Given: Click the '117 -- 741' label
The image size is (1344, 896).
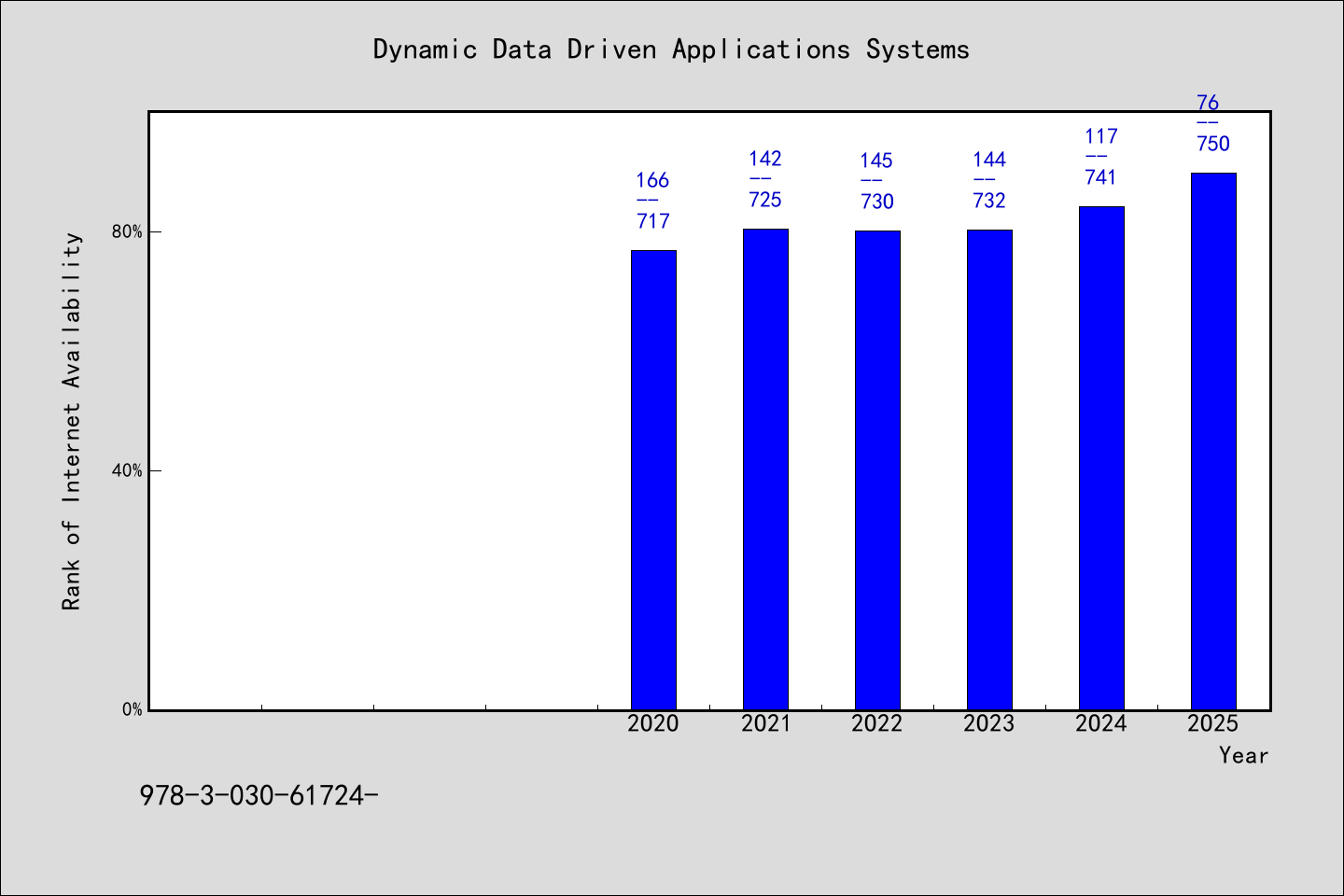Looking at the screenshot, I should coord(1101,157).
